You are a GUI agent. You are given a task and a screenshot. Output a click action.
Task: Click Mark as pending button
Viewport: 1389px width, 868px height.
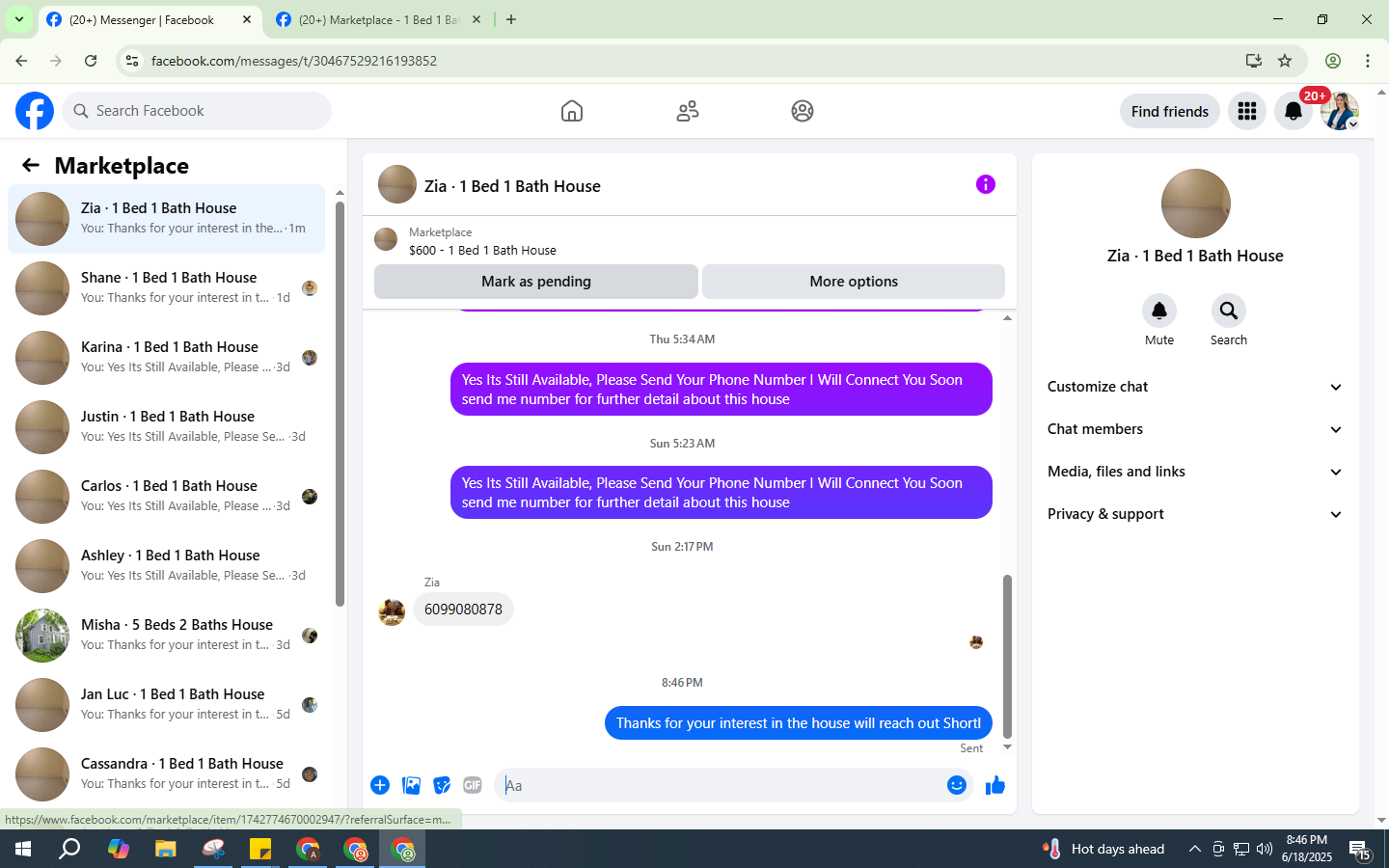(536, 282)
